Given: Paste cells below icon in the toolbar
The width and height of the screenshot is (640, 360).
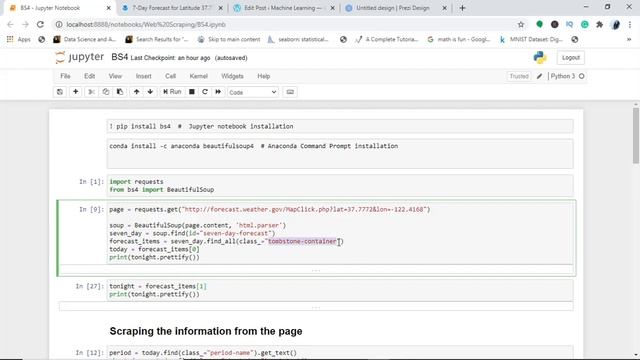Looking at the screenshot, I should point(120,92).
